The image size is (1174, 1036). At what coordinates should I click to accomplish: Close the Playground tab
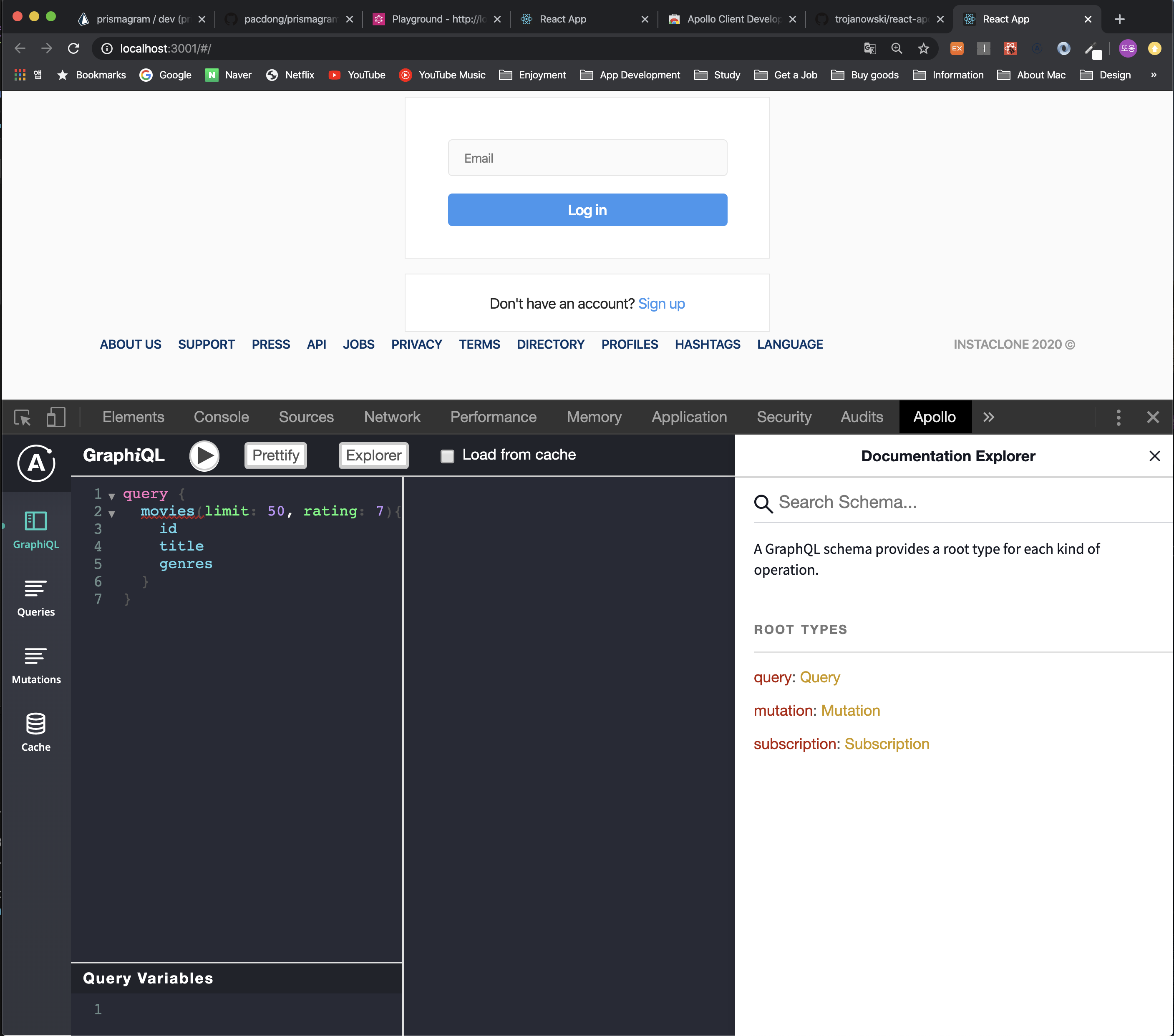[497, 19]
